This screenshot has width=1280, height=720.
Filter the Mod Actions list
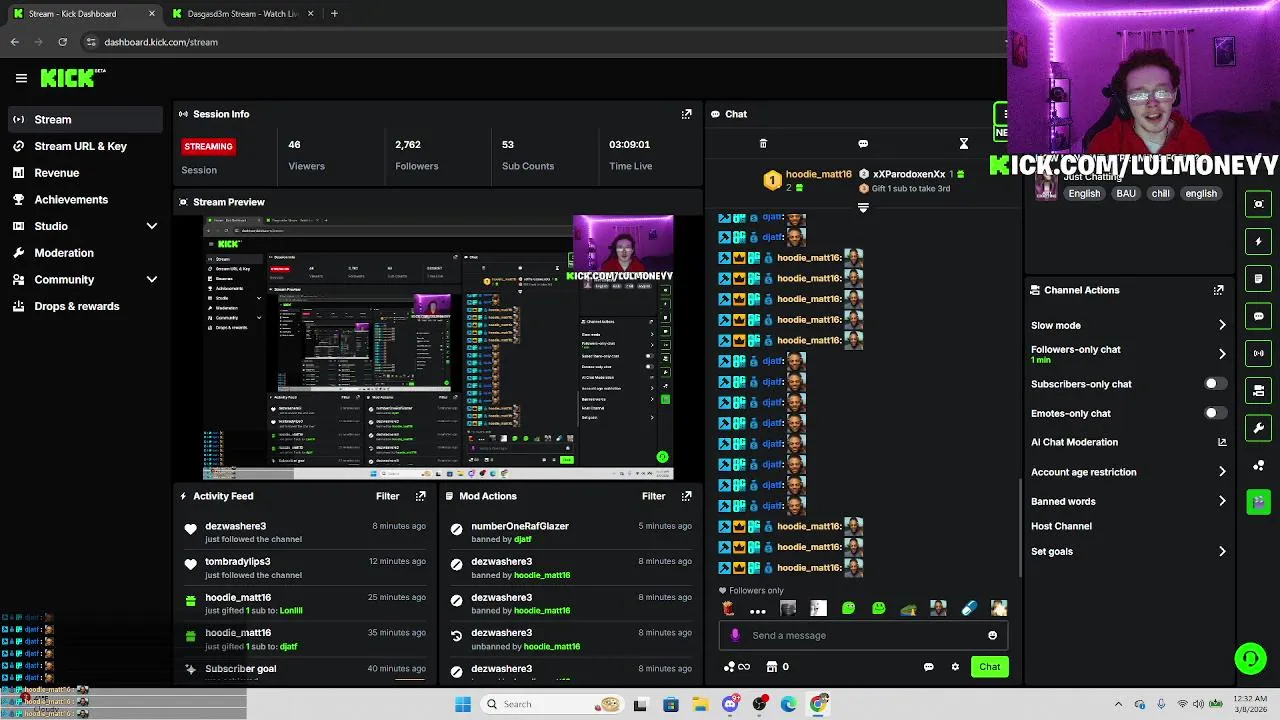(653, 496)
